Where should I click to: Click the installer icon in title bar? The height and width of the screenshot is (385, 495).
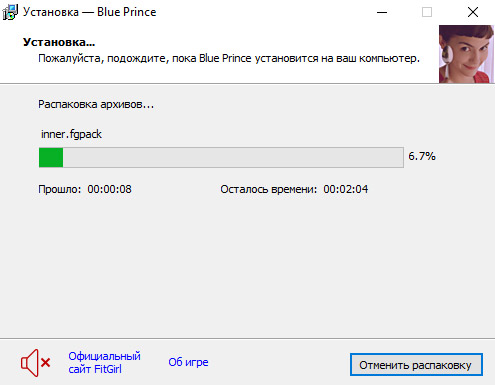(10, 12)
